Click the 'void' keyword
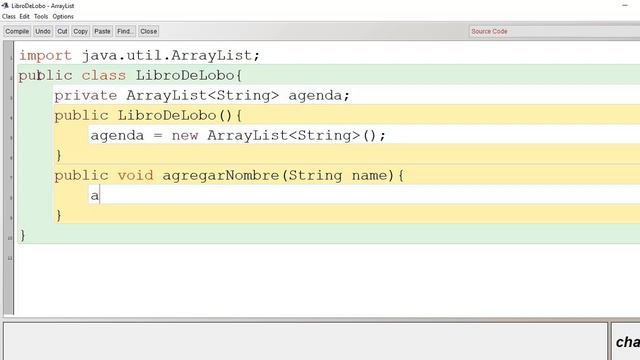This screenshot has height=360, width=640. pyautogui.click(x=136, y=176)
